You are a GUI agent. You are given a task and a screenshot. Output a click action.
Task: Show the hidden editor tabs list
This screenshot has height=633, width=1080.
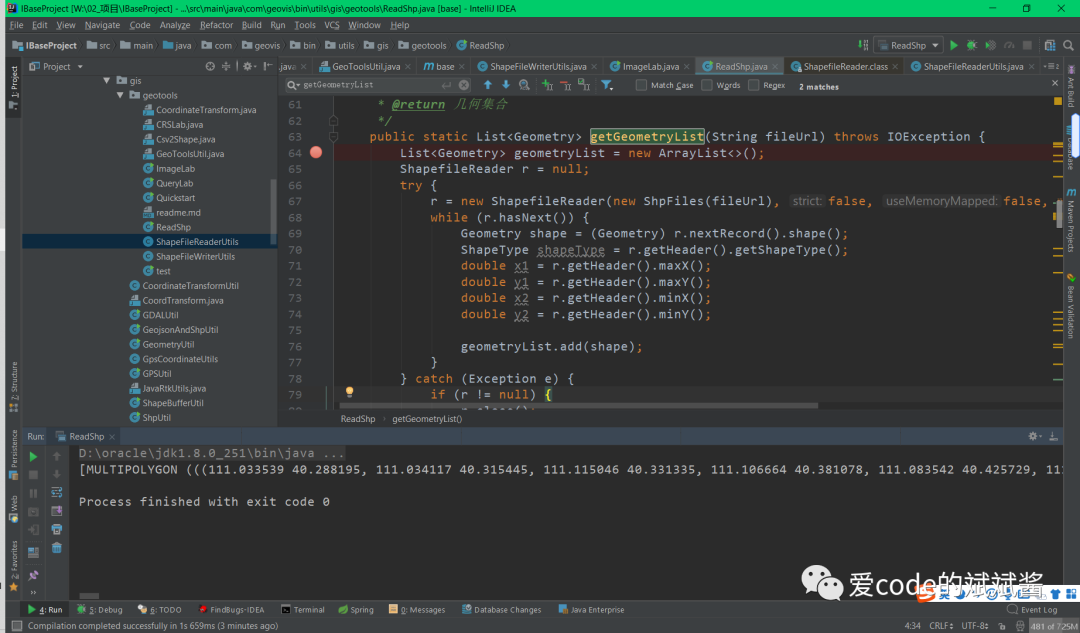coord(1051,66)
